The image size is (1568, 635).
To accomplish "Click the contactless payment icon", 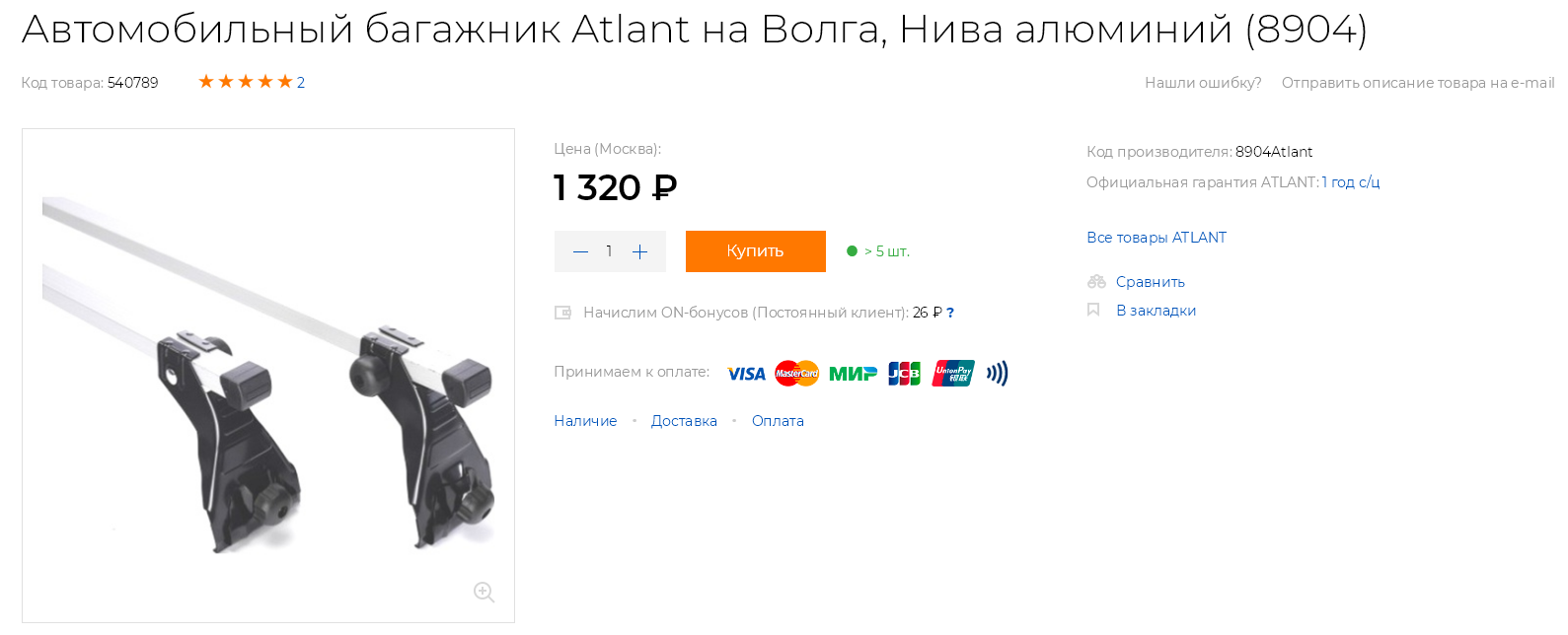I will coord(998,373).
